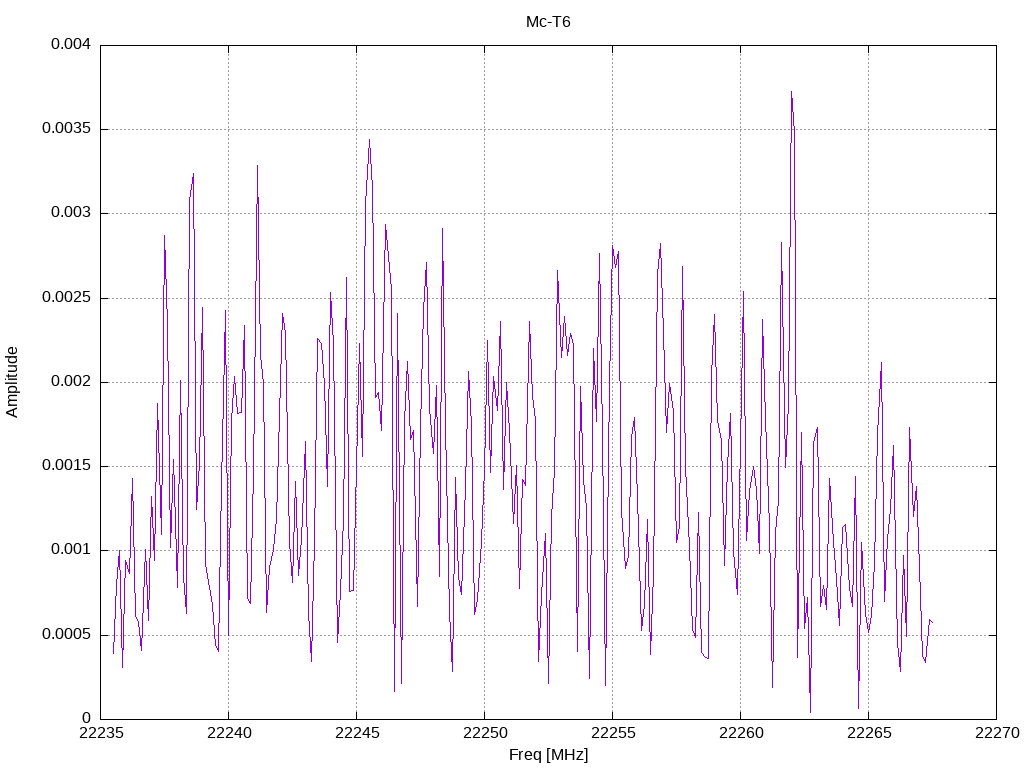Click the y-axis tick label 0.004
1024x768 pixels.
71,44
